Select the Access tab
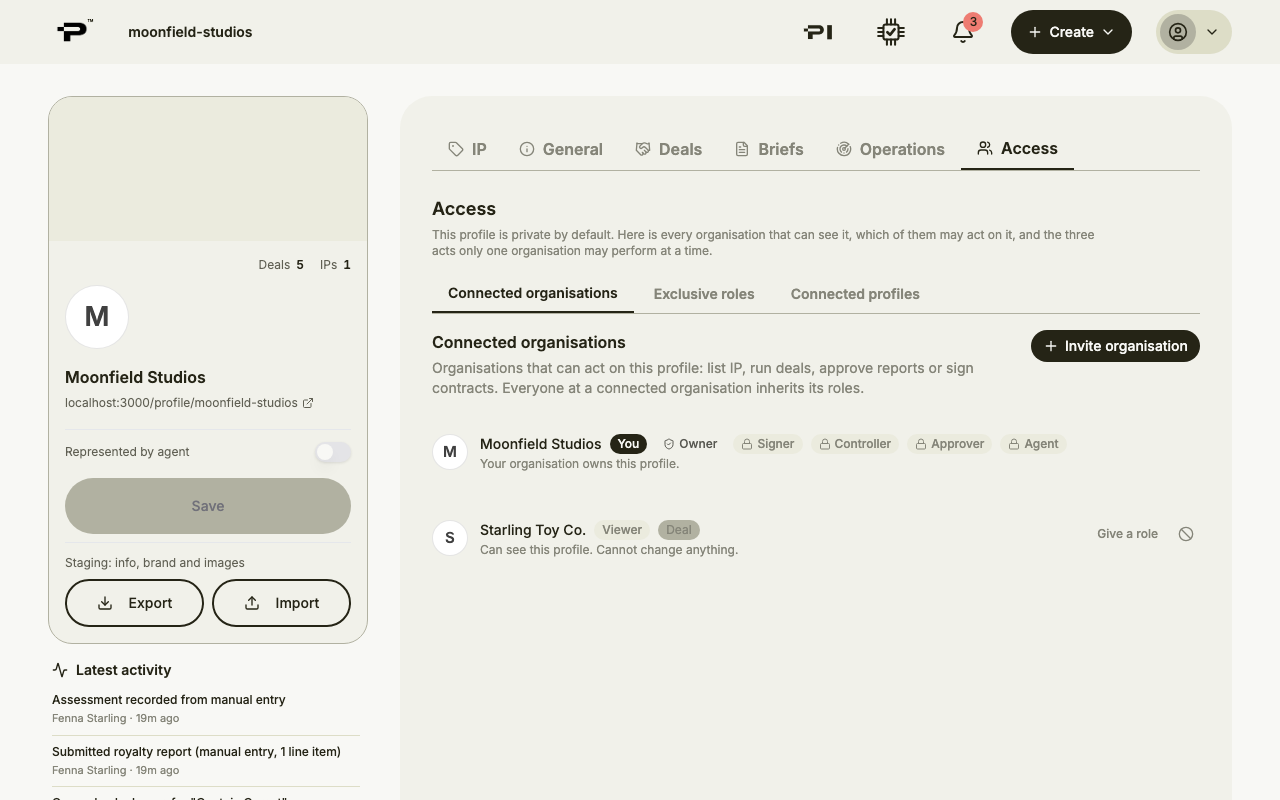Image resolution: width=1280 pixels, height=800 pixels. [x=1017, y=148]
